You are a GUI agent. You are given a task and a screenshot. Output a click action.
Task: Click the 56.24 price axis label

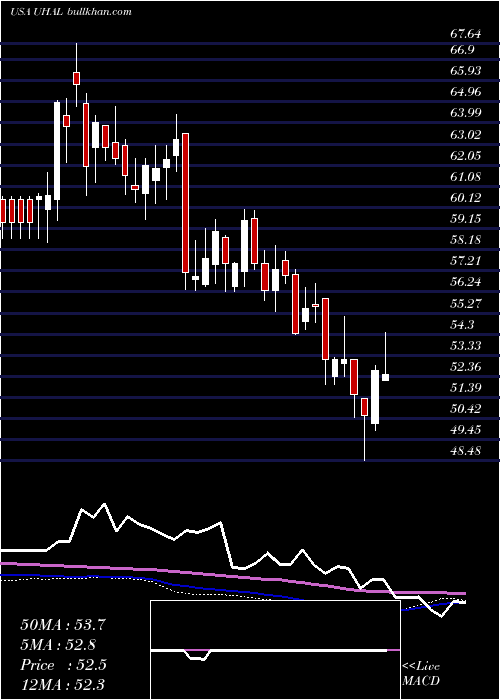[466, 283]
